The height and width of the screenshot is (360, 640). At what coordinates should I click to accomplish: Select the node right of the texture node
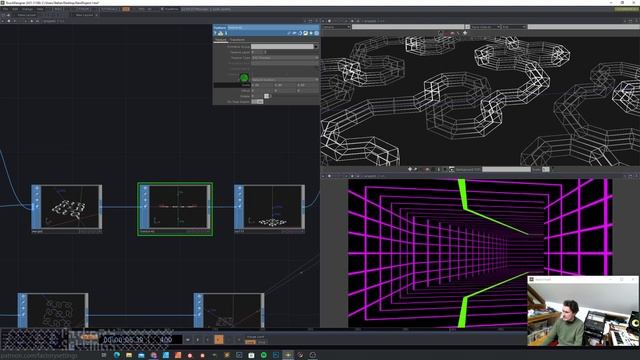(x=269, y=209)
